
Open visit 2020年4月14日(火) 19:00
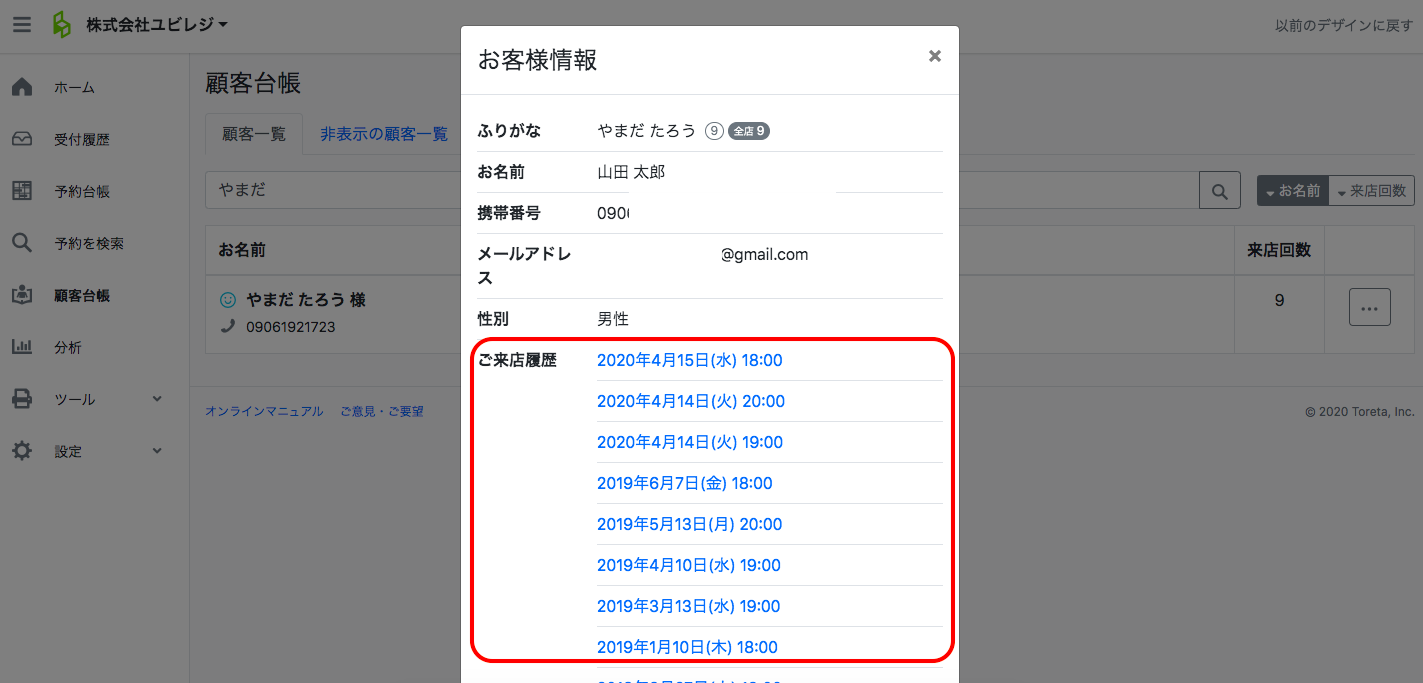coord(690,442)
